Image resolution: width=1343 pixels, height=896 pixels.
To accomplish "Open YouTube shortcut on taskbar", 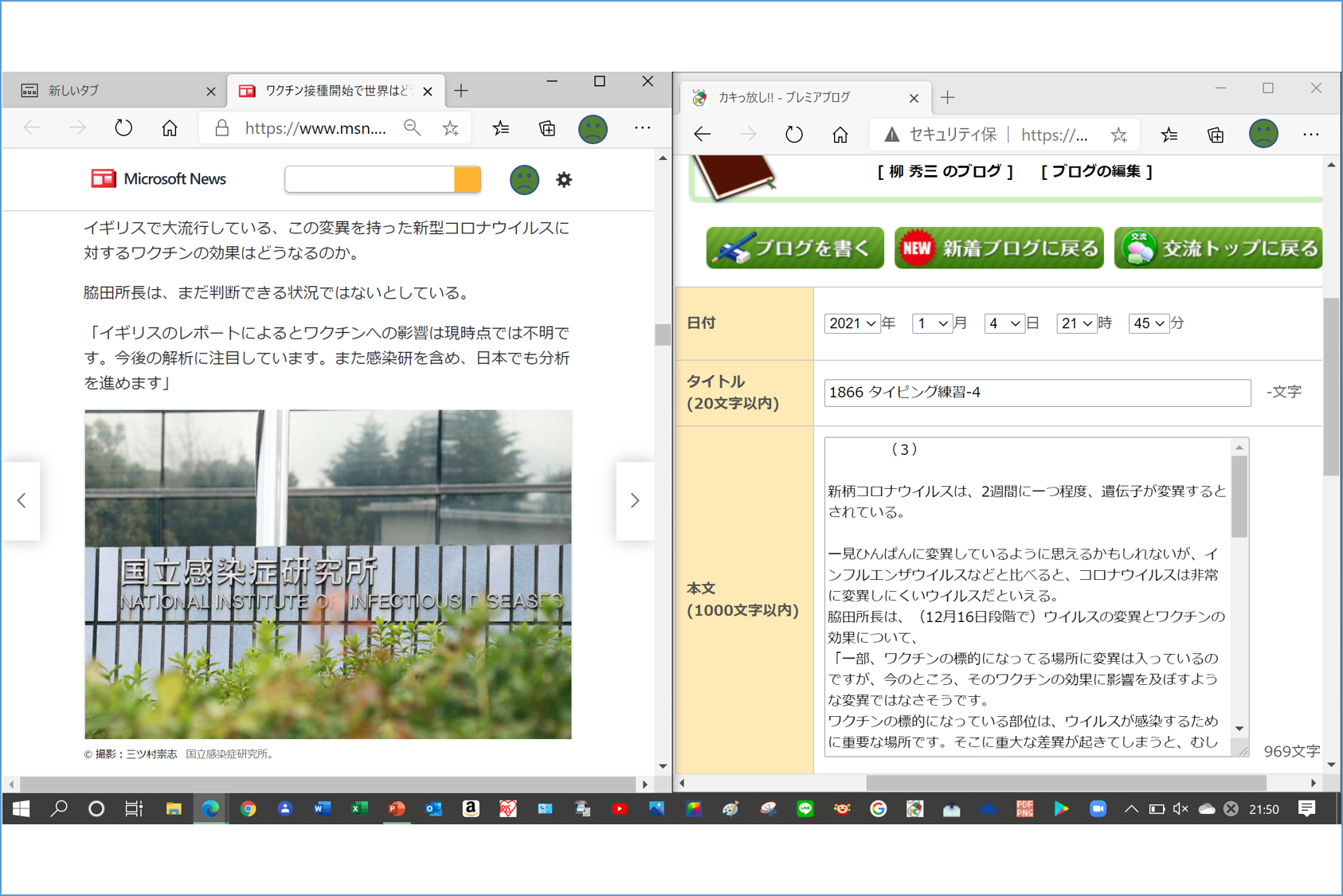I will point(619,809).
